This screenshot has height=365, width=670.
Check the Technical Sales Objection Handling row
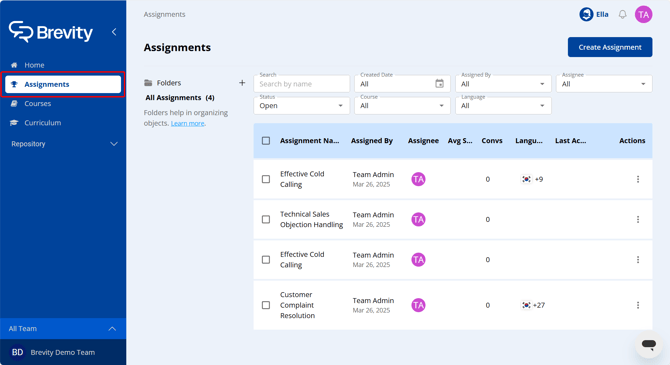coord(266,219)
